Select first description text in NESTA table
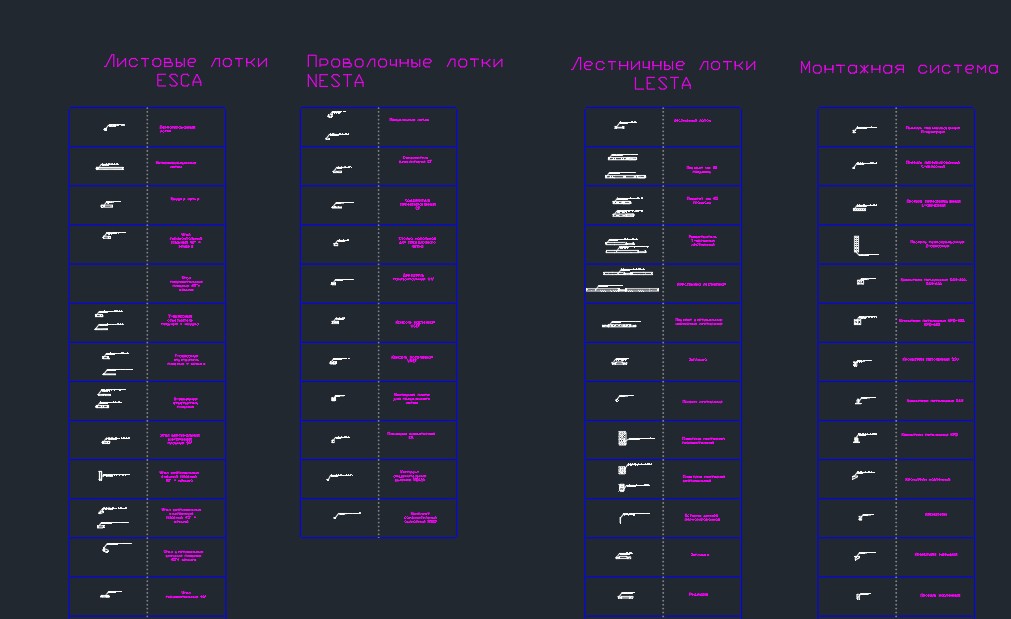The image size is (1011, 619). [x=409, y=120]
